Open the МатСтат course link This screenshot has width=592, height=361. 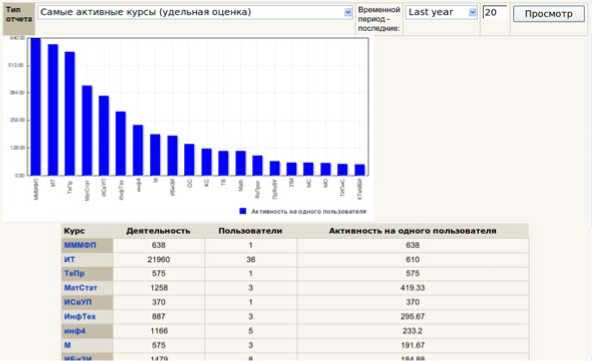coord(80,288)
